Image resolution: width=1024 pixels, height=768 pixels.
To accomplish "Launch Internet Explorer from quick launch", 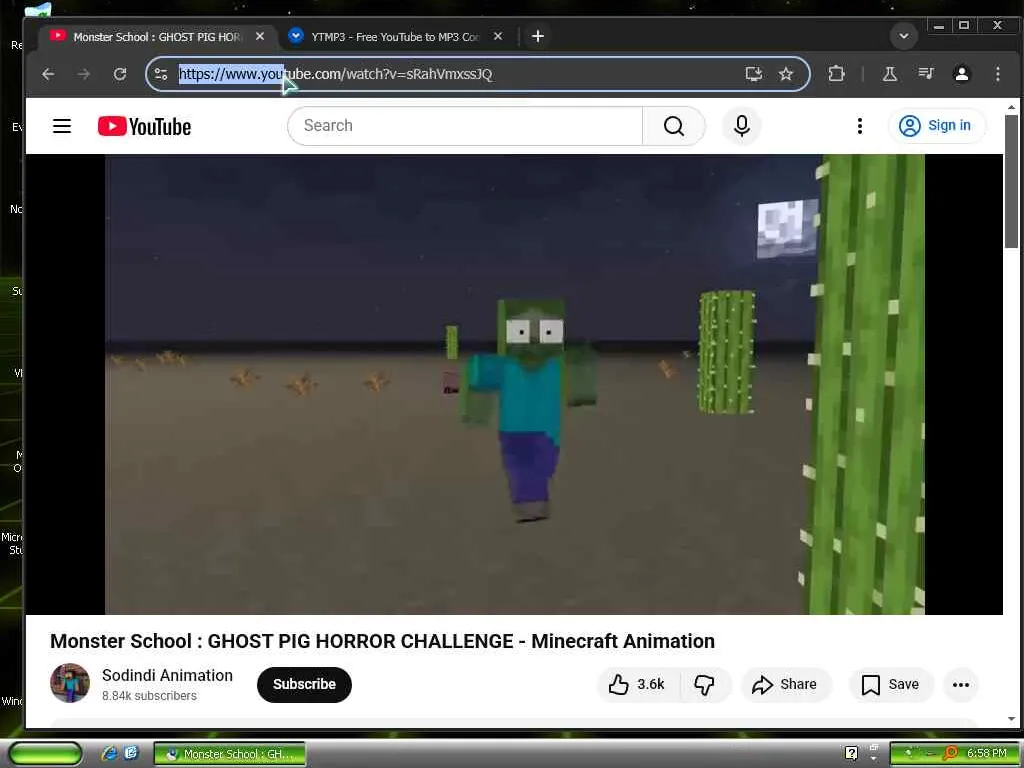I will (x=109, y=754).
